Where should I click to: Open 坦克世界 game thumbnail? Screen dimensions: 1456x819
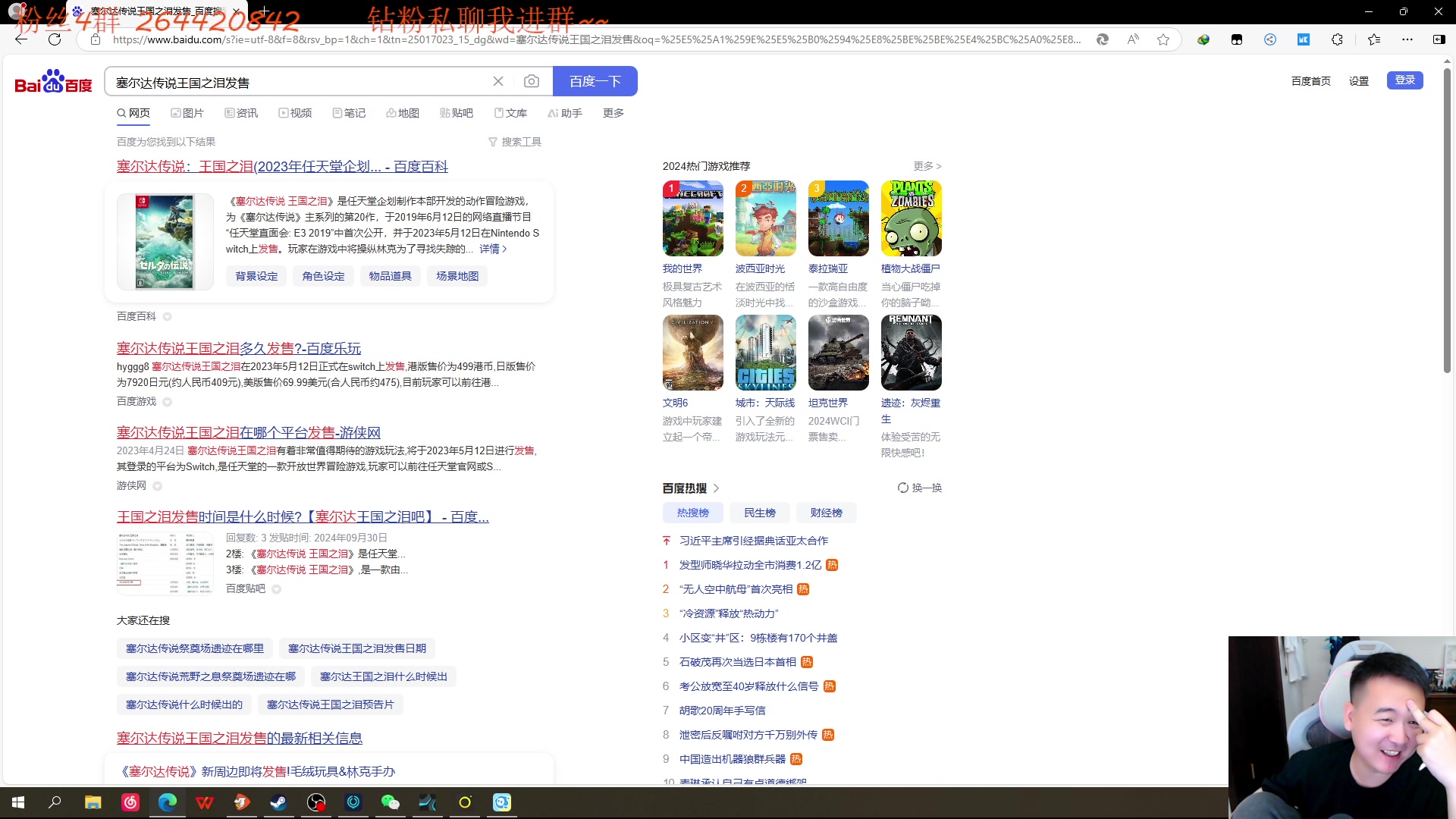839,353
